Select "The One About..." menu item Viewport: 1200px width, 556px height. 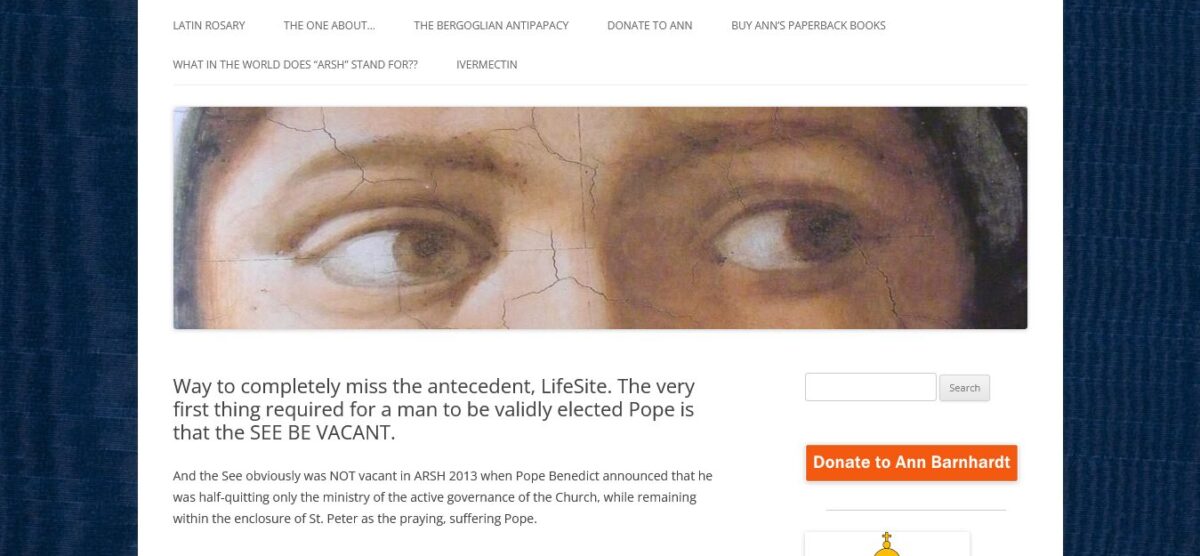329,25
